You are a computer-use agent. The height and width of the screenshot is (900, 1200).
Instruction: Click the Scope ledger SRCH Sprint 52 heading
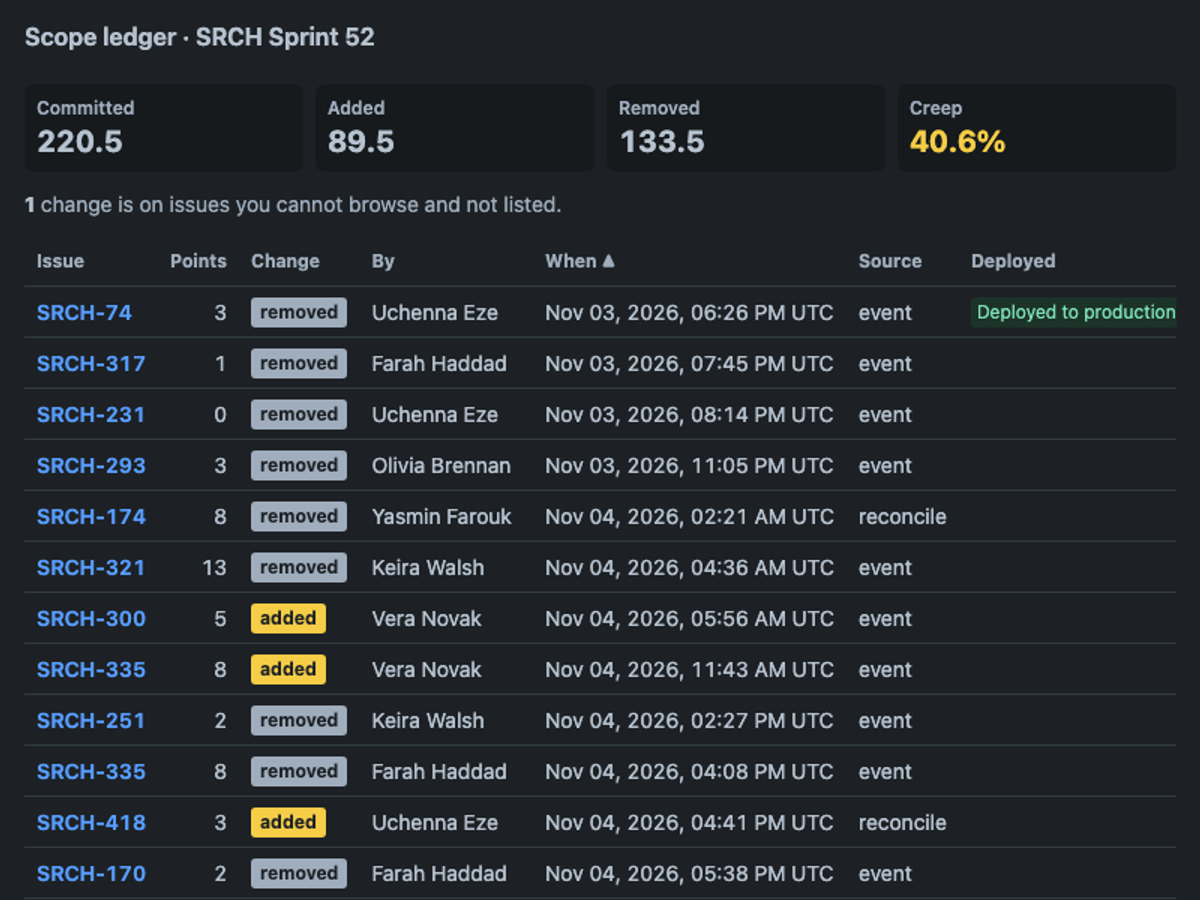200,37
